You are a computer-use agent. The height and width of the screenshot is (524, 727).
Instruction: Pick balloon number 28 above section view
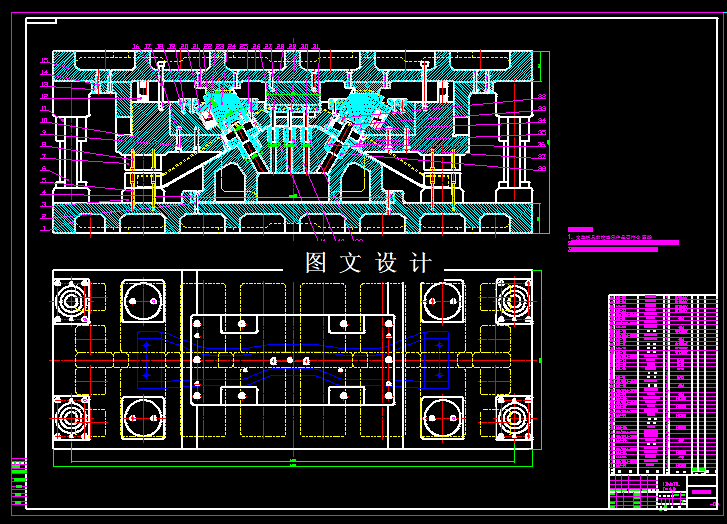(281, 46)
